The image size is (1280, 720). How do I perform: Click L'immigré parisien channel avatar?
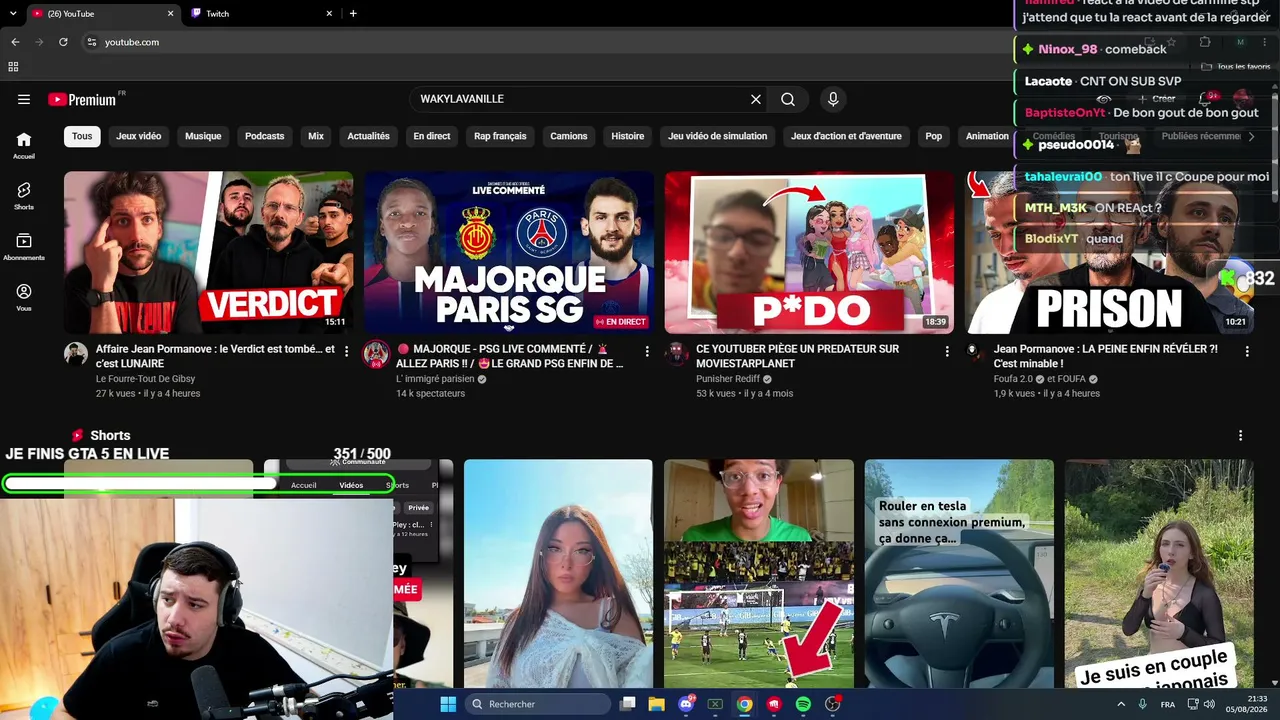point(376,353)
